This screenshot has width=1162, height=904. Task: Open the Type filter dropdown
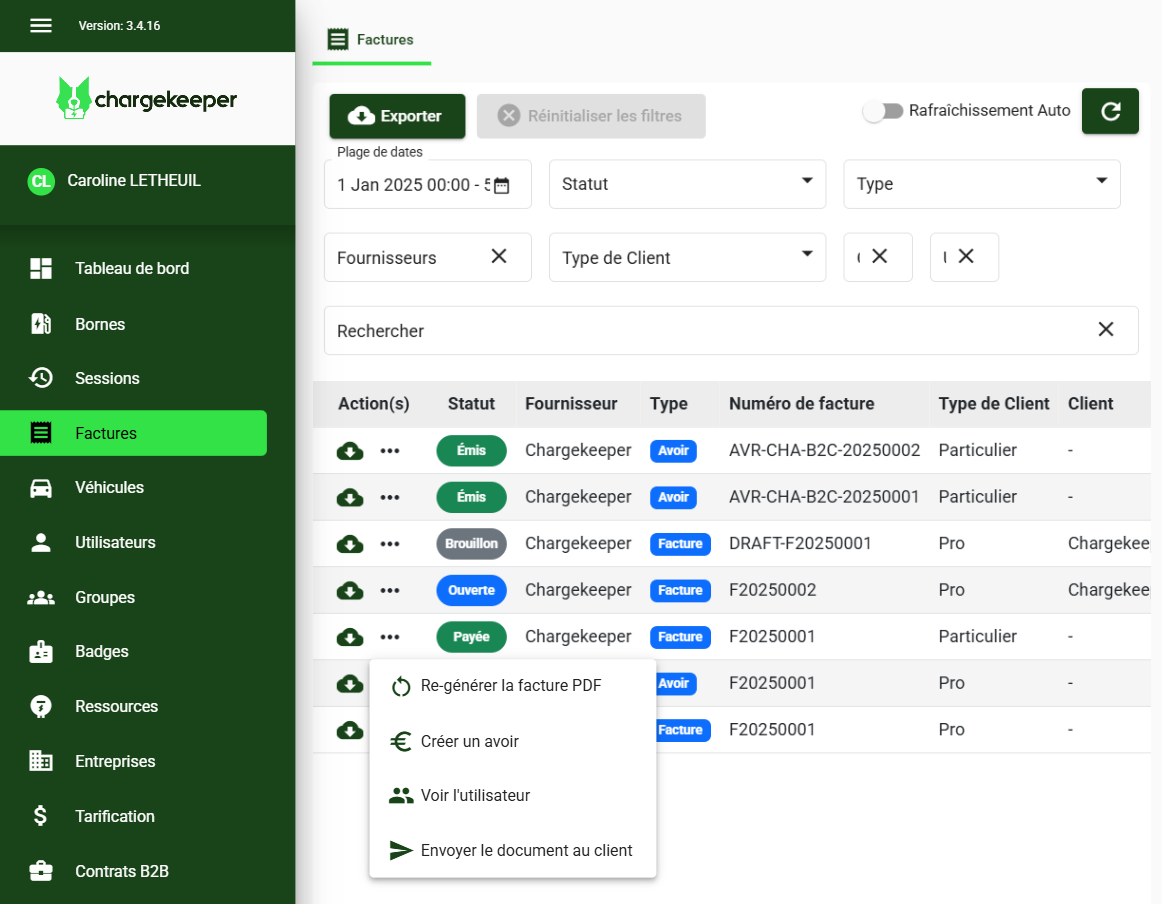pyautogui.click(x=981, y=184)
